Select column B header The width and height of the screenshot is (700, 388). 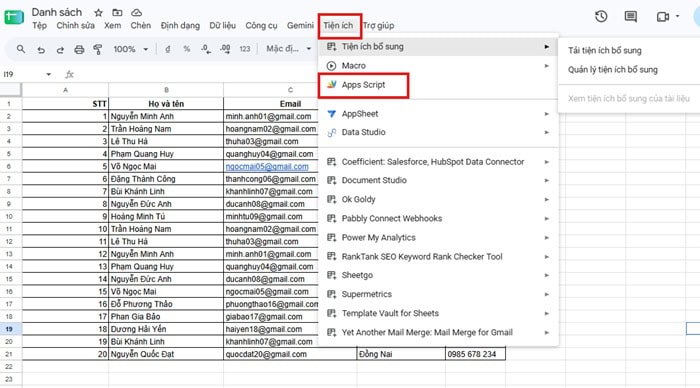(x=166, y=90)
